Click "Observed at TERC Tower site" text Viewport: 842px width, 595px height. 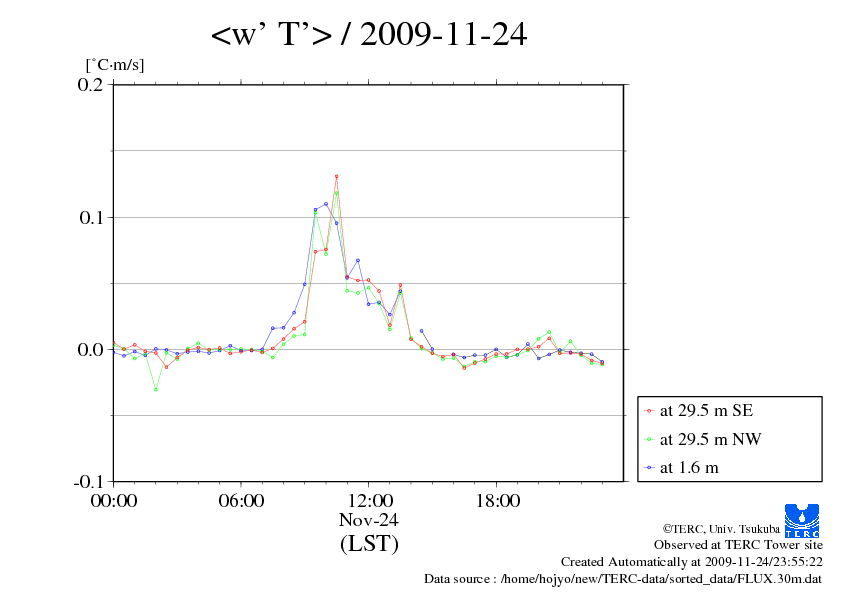click(738, 545)
